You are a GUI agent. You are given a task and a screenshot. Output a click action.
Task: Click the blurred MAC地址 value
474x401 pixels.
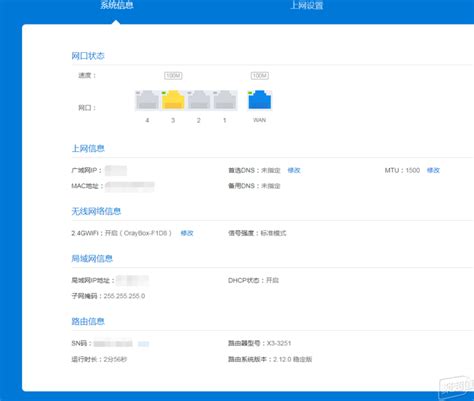pos(130,186)
